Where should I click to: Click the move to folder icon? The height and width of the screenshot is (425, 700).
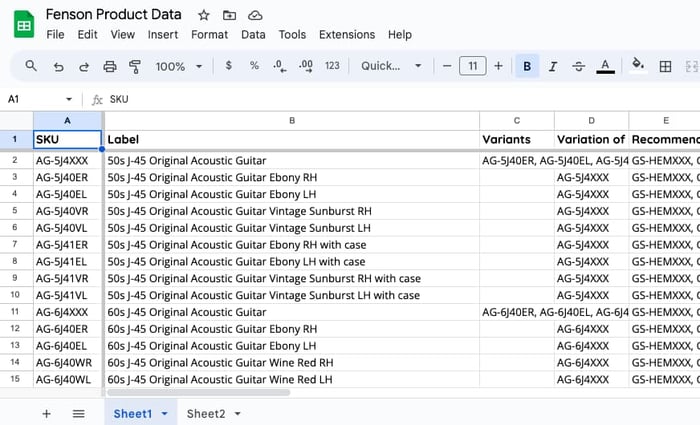[229, 15]
